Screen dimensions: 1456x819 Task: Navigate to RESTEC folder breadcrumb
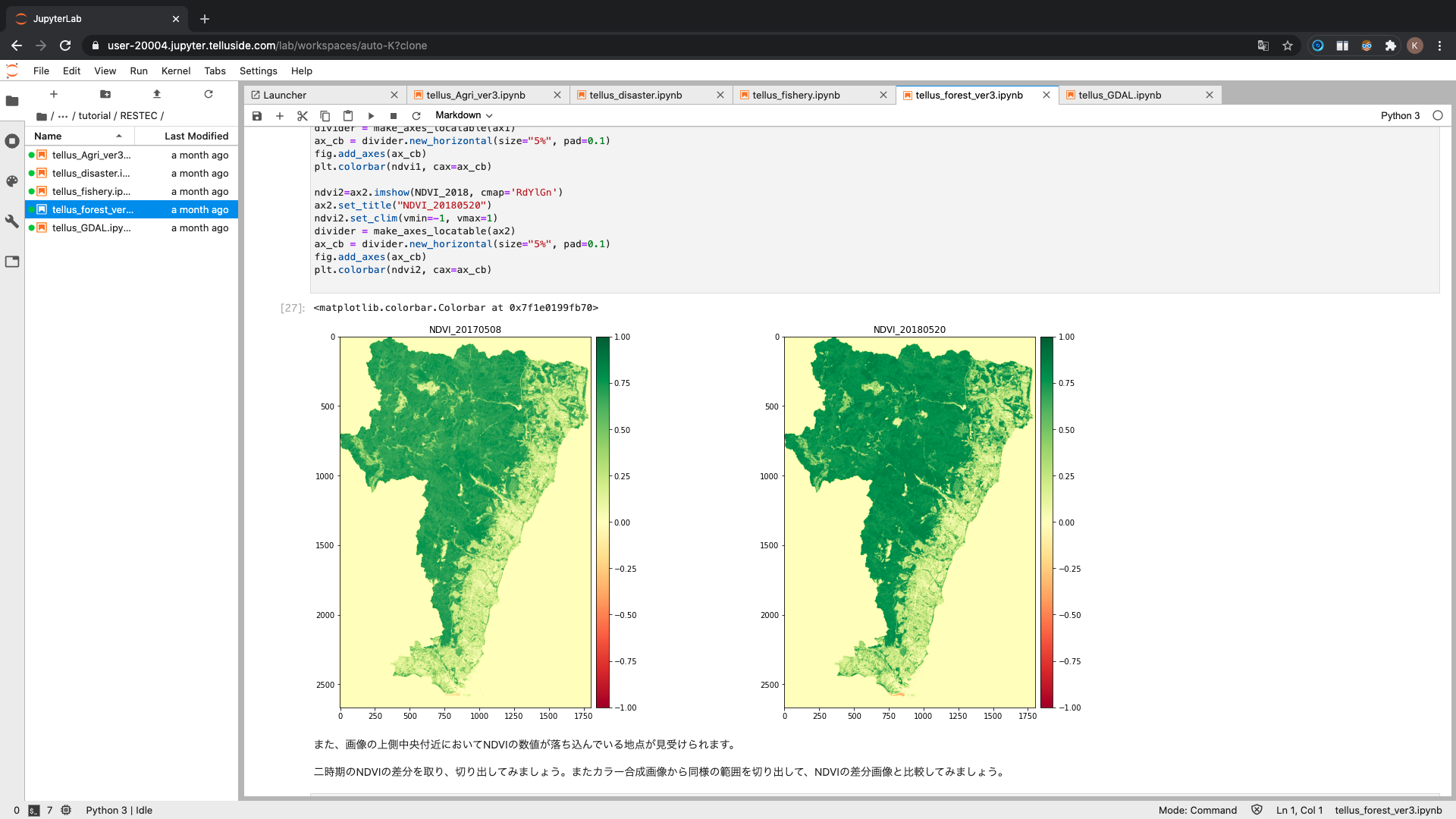click(139, 116)
